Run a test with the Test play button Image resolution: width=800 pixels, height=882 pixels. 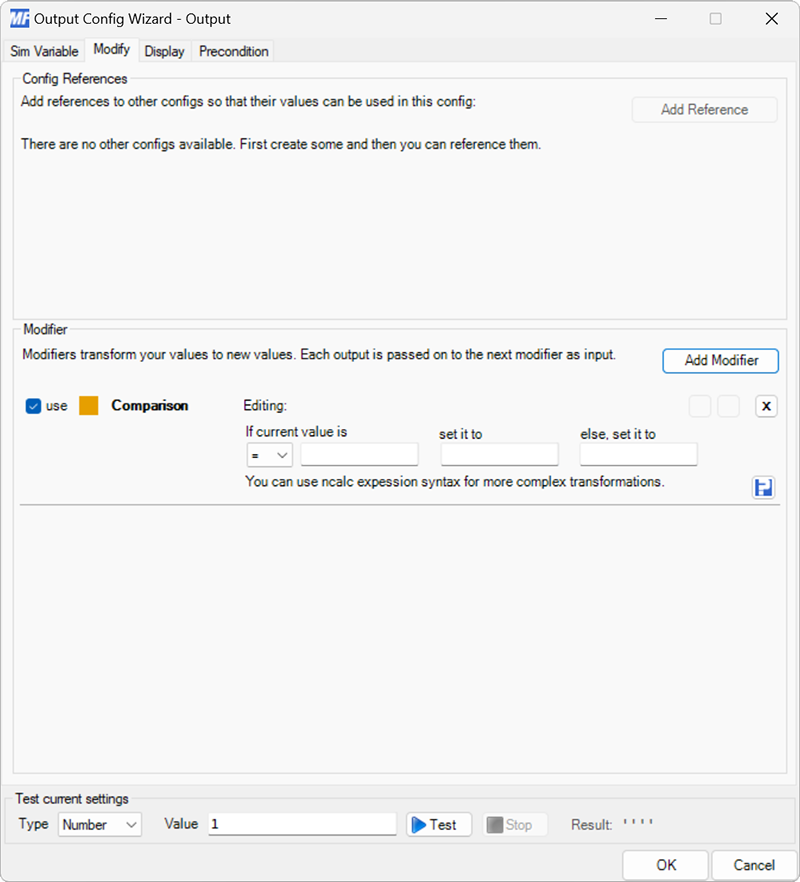(x=438, y=824)
